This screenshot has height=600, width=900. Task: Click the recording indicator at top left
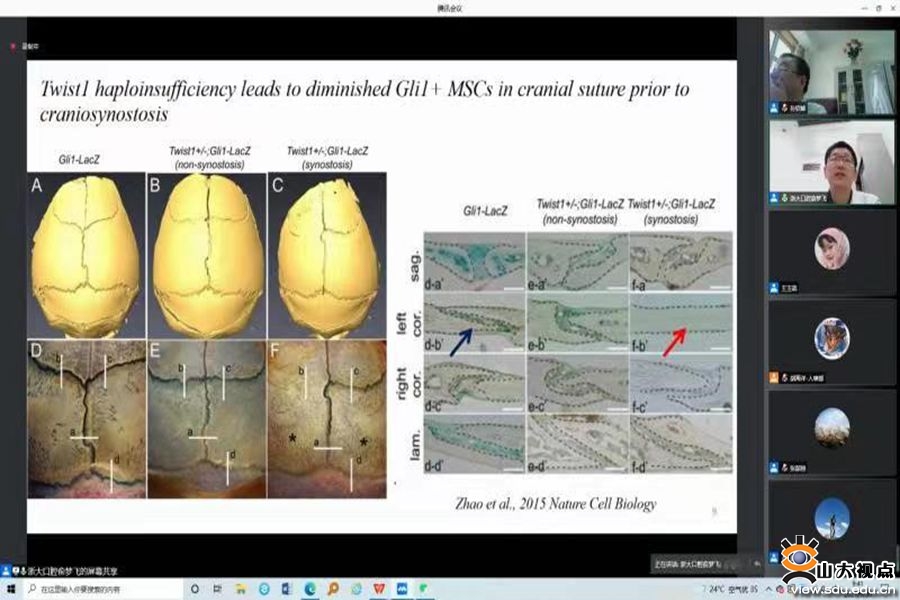click(30, 46)
